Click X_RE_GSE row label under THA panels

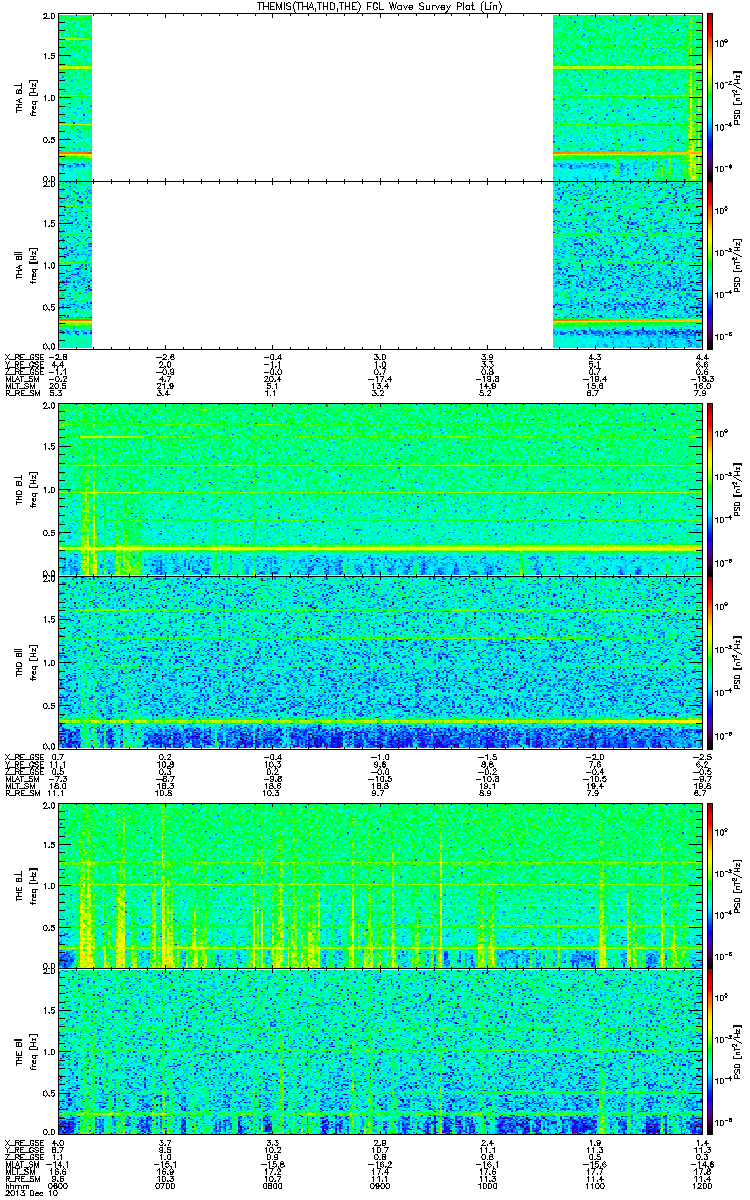click(24, 357)
